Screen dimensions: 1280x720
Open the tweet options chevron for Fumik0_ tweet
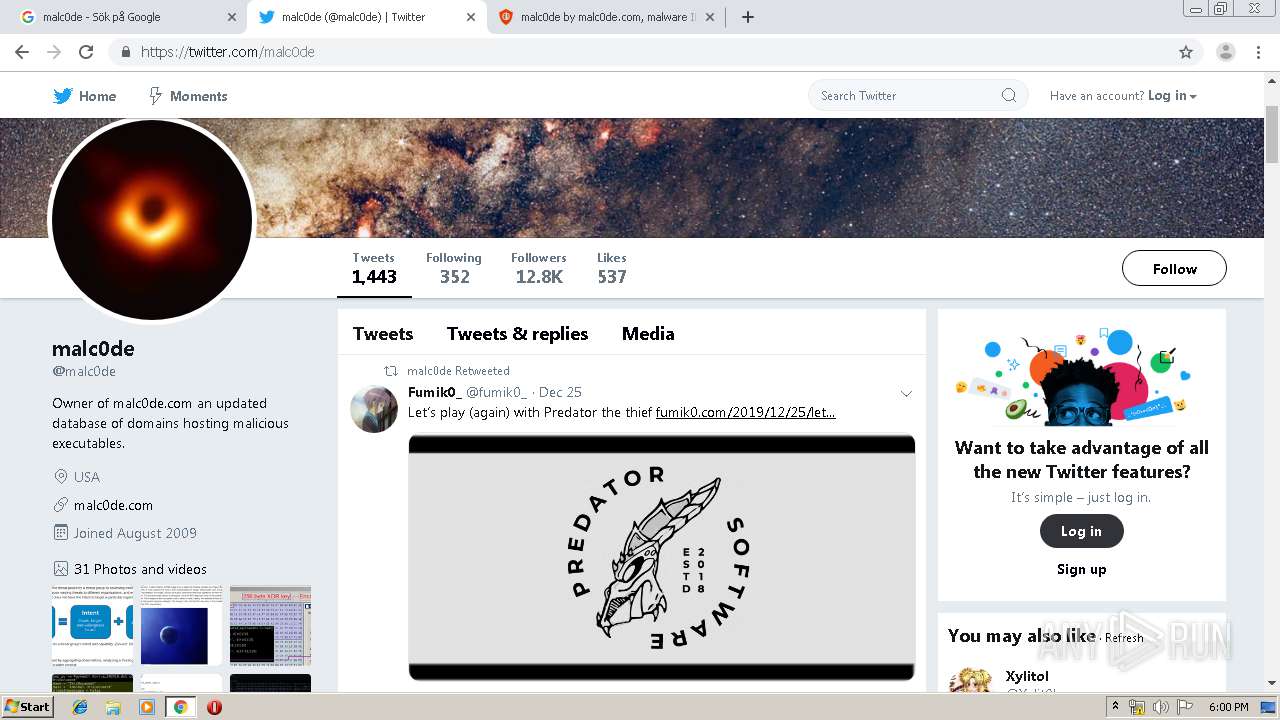(x=906, y=393)
